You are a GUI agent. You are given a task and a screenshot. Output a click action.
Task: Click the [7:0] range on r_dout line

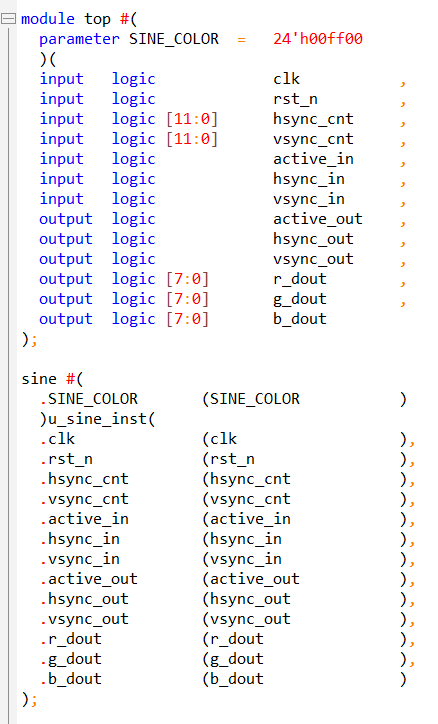(187, 279)
